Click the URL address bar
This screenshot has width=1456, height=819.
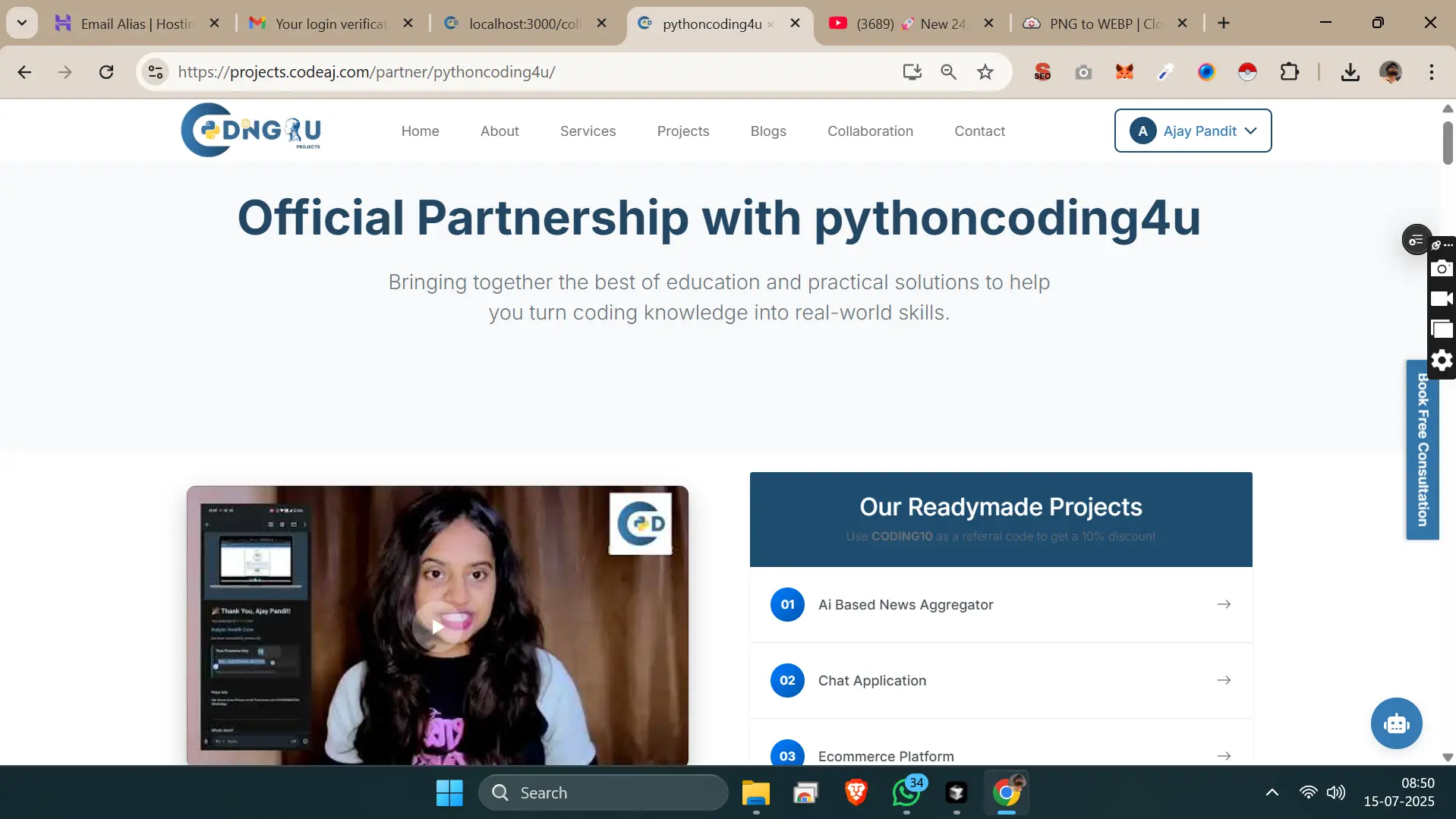click(x=531, y=72)
